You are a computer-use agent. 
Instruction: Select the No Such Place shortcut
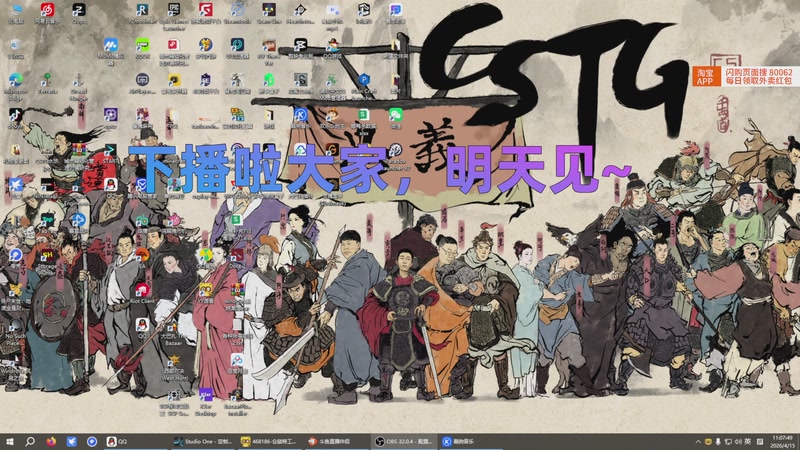point(15,334)
